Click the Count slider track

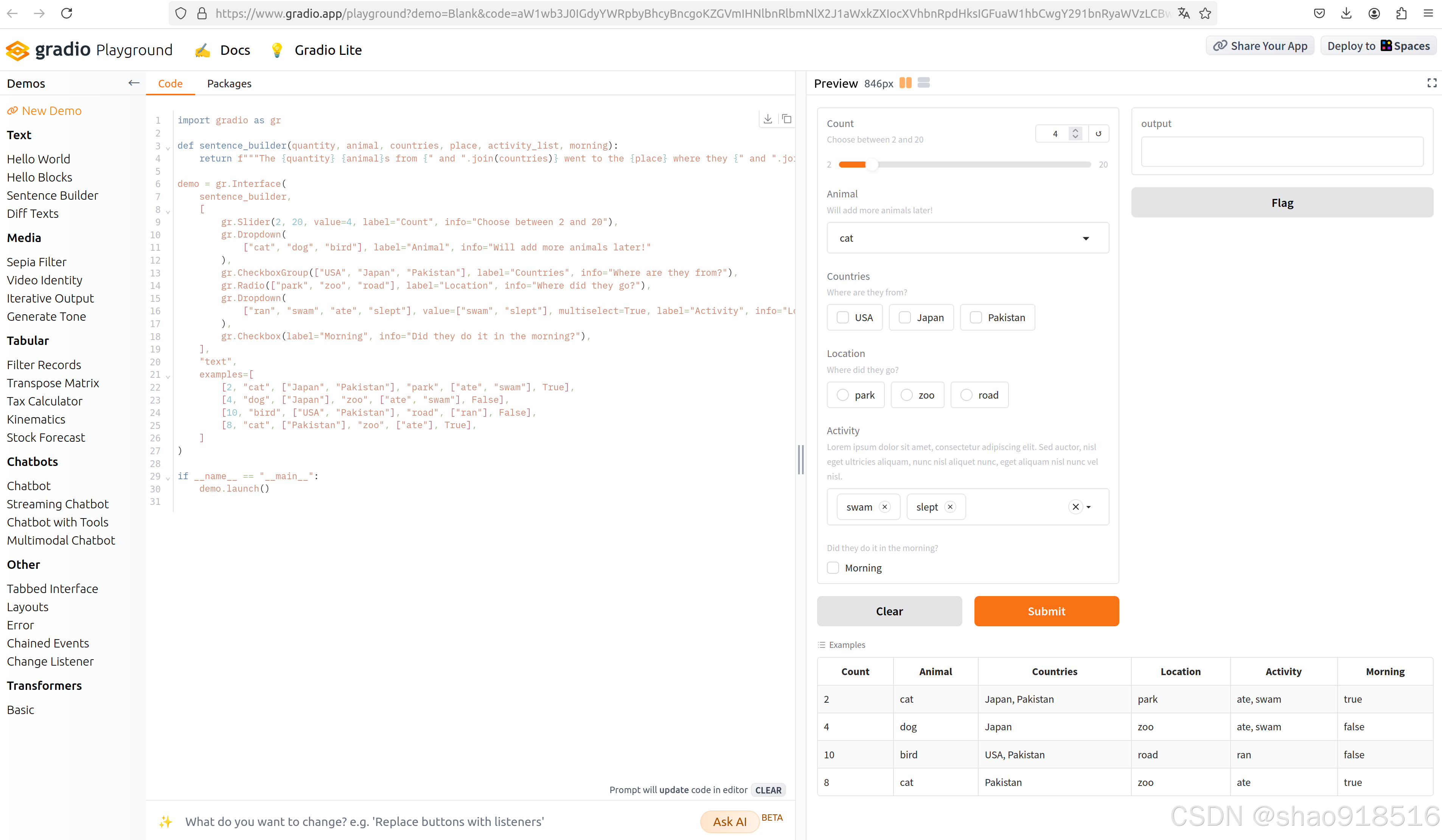tap(973, 164)
